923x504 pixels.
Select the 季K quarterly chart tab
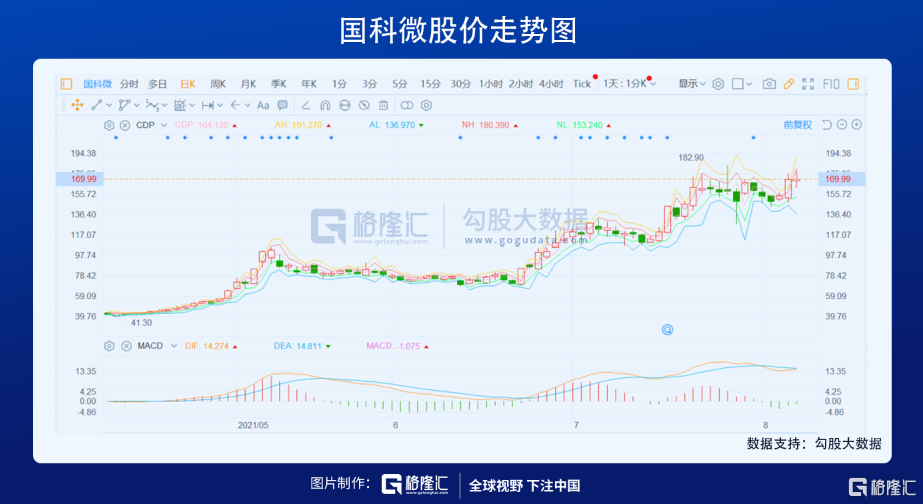pos(278,84)
